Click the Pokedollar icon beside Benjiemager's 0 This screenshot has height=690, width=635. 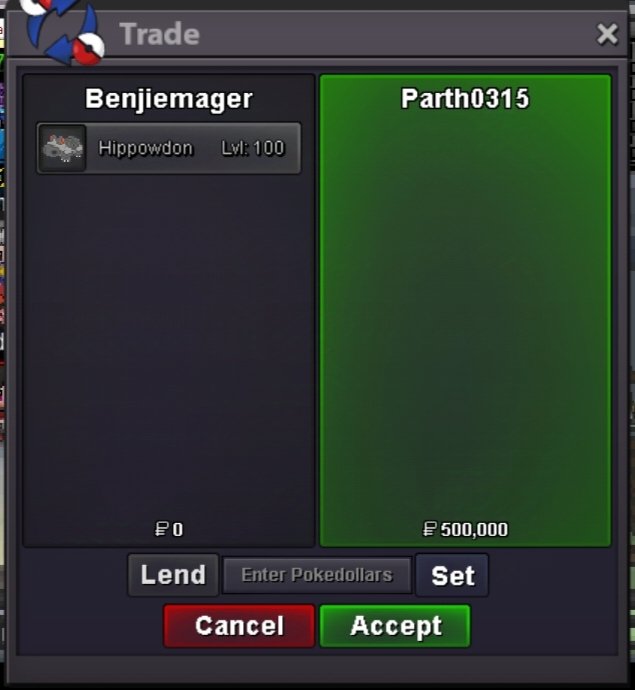coord(162,529)
